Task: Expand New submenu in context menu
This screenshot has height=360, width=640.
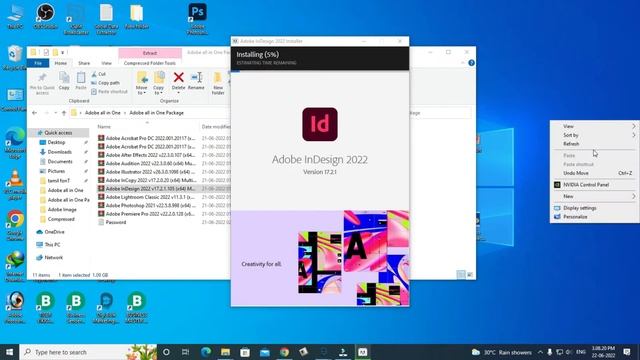Action: 595,196
